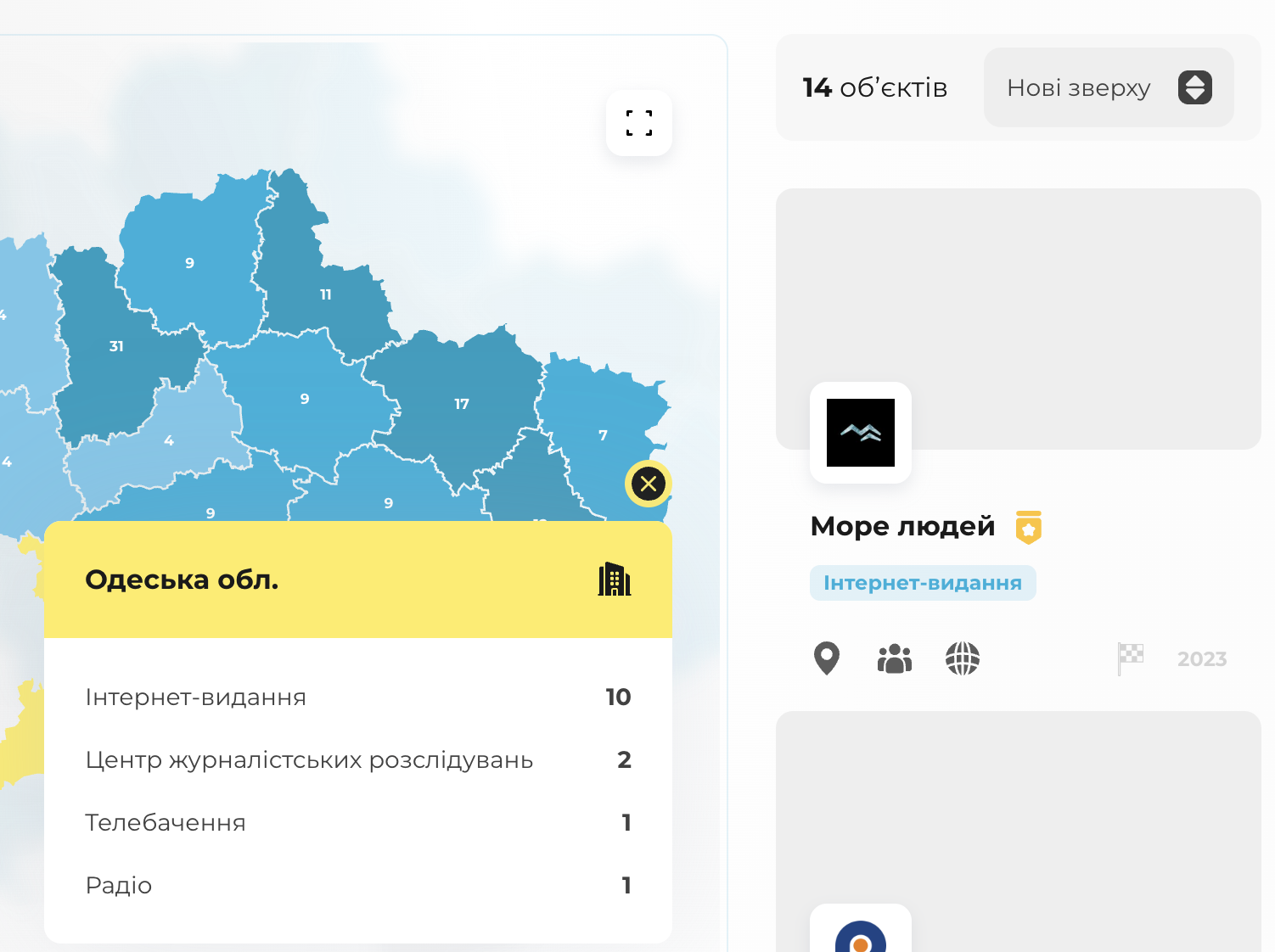Open the Нові зверху sorting dropdown
The height and width of the screenshot is (952, 1275).
[x=1078, y=87]
